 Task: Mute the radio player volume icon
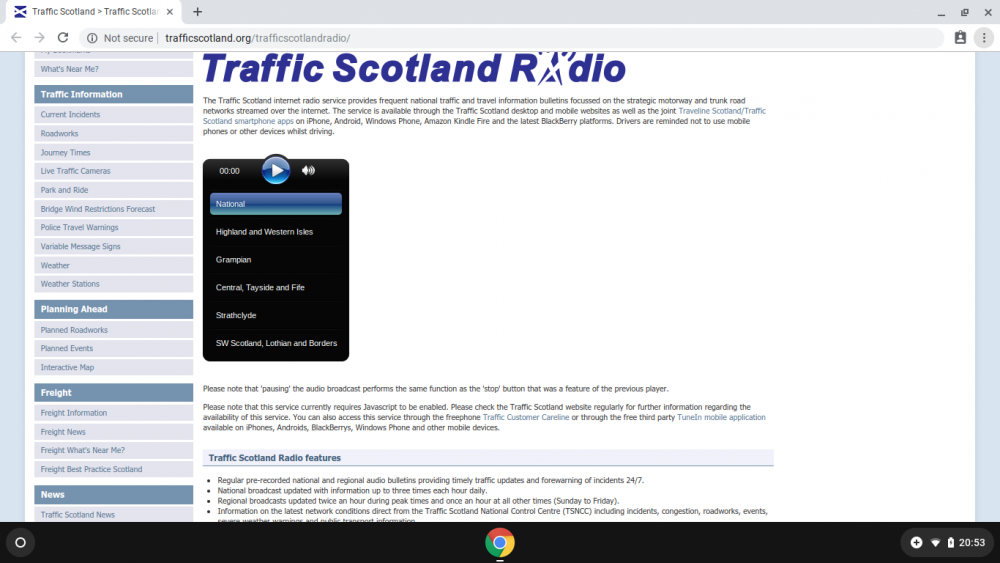[x=309, y=170]
